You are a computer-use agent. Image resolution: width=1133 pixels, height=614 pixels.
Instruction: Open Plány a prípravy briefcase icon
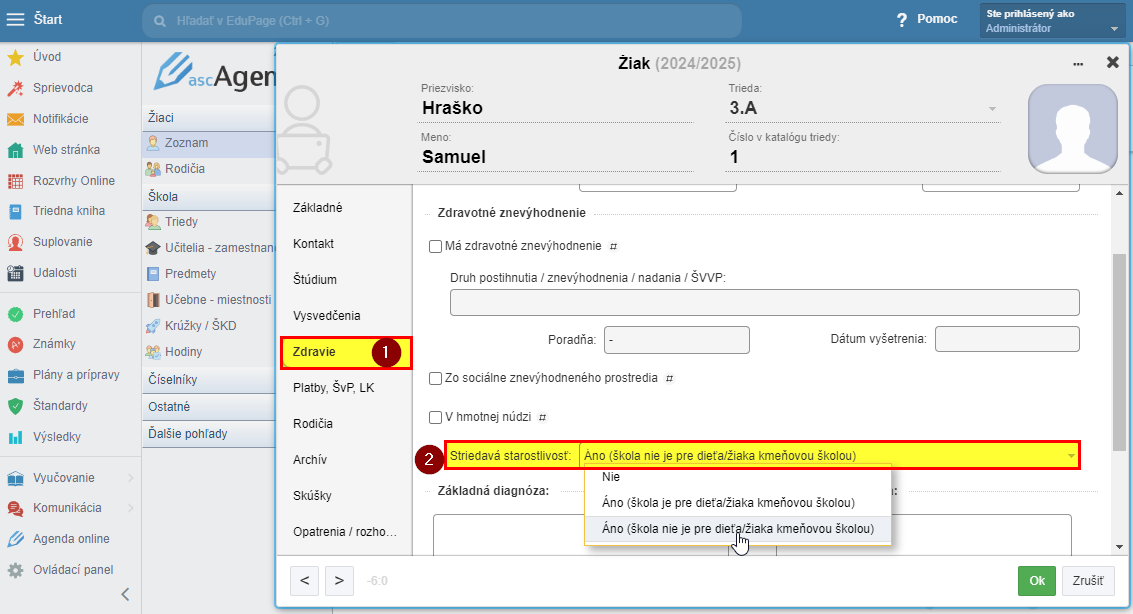click(15, 376)
